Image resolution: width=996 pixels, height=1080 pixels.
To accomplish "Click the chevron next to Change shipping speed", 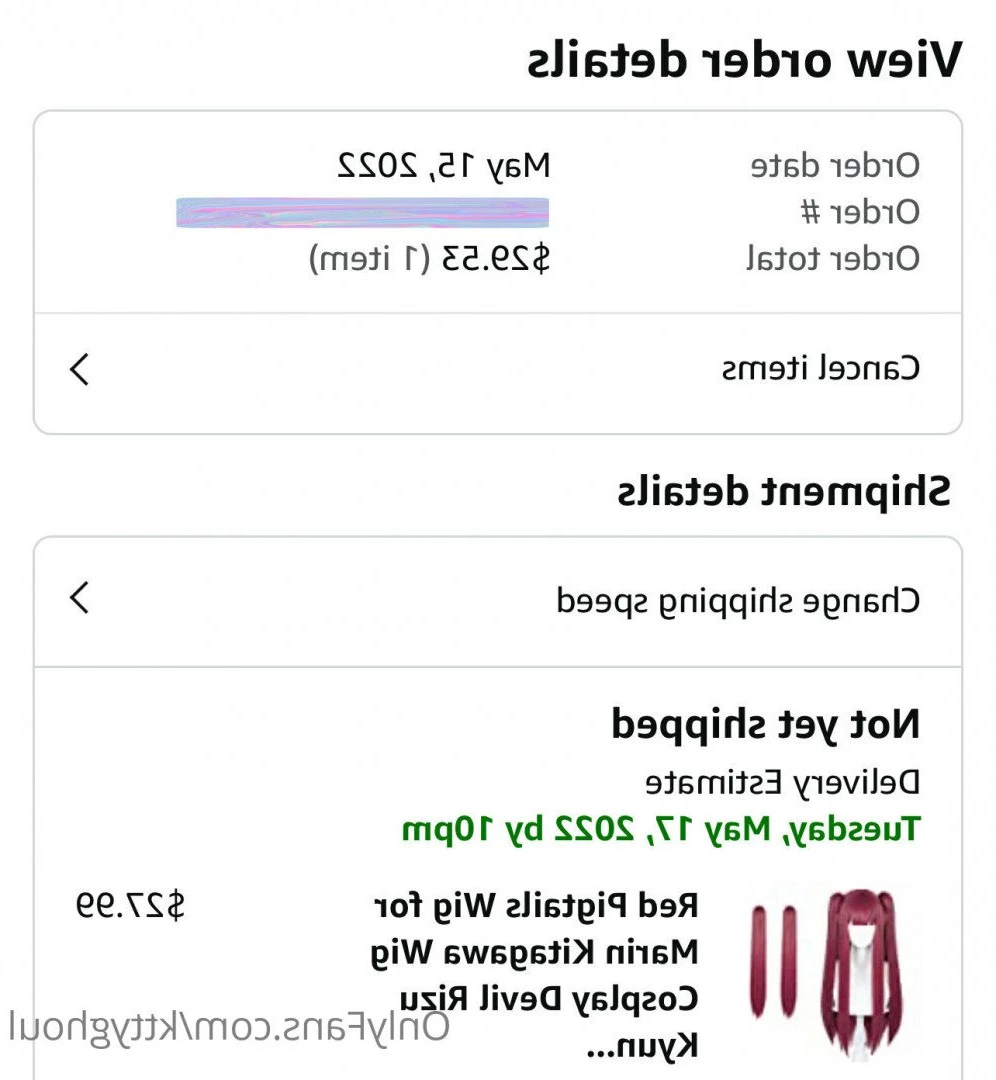I will coord(79,599).
